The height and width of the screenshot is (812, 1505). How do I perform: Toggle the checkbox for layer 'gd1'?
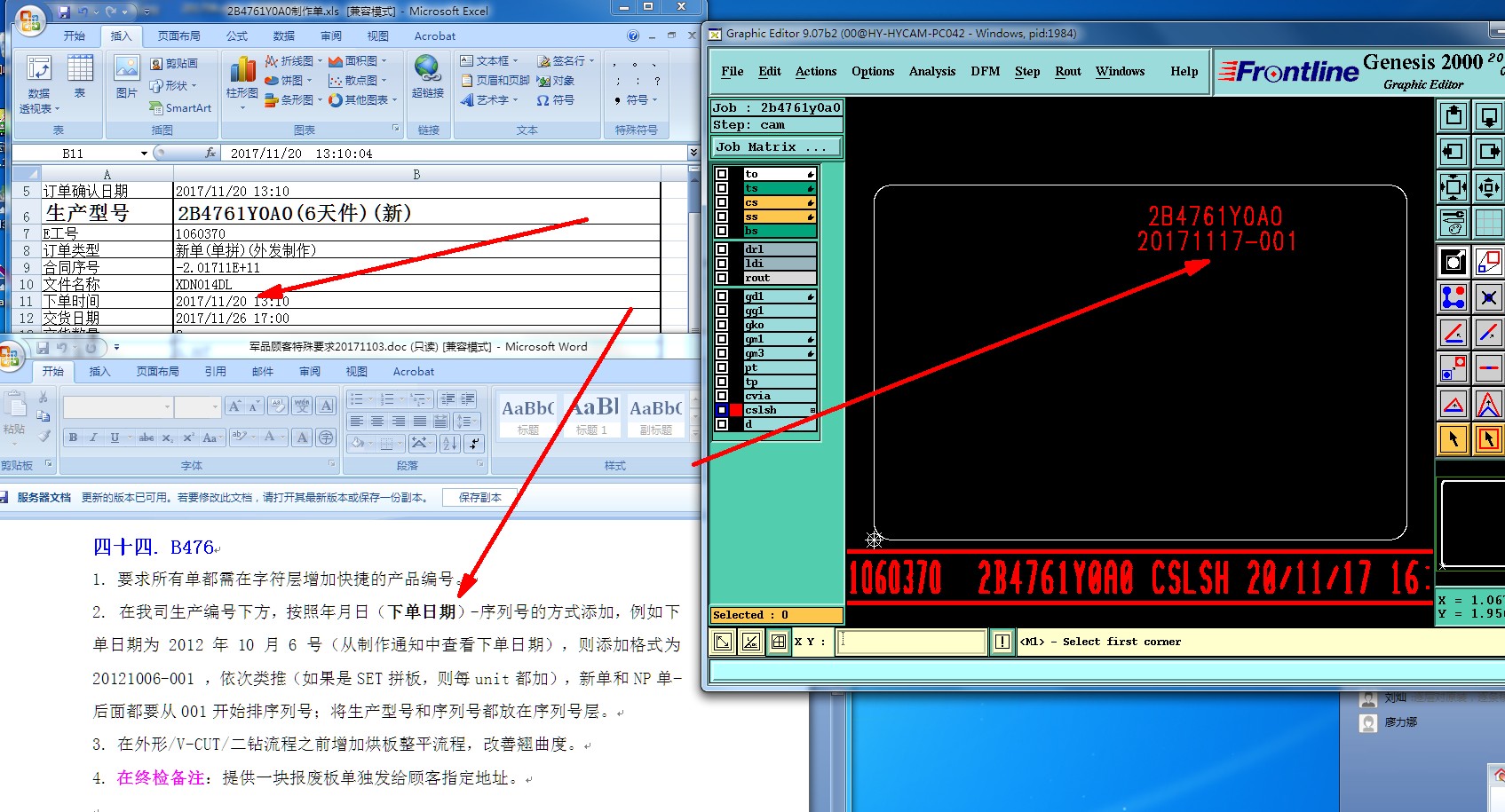click(x=722, y=296)
